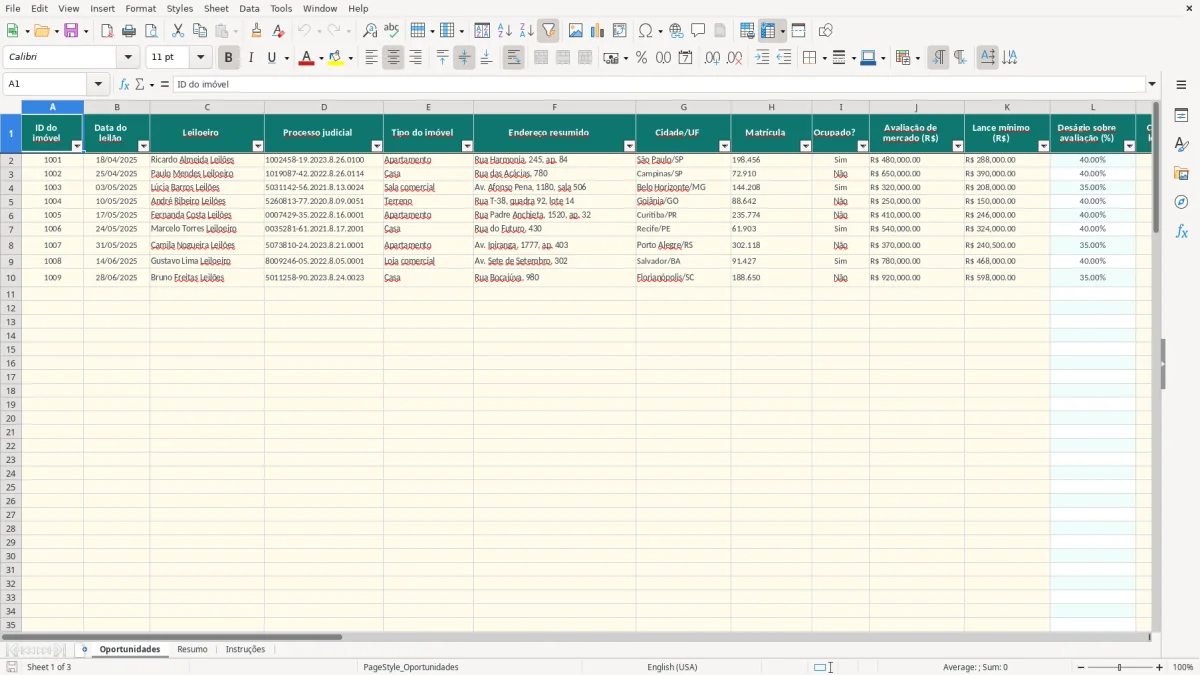
Task: Show the Draw Functions shapes icon
Action: coord(825,31)
